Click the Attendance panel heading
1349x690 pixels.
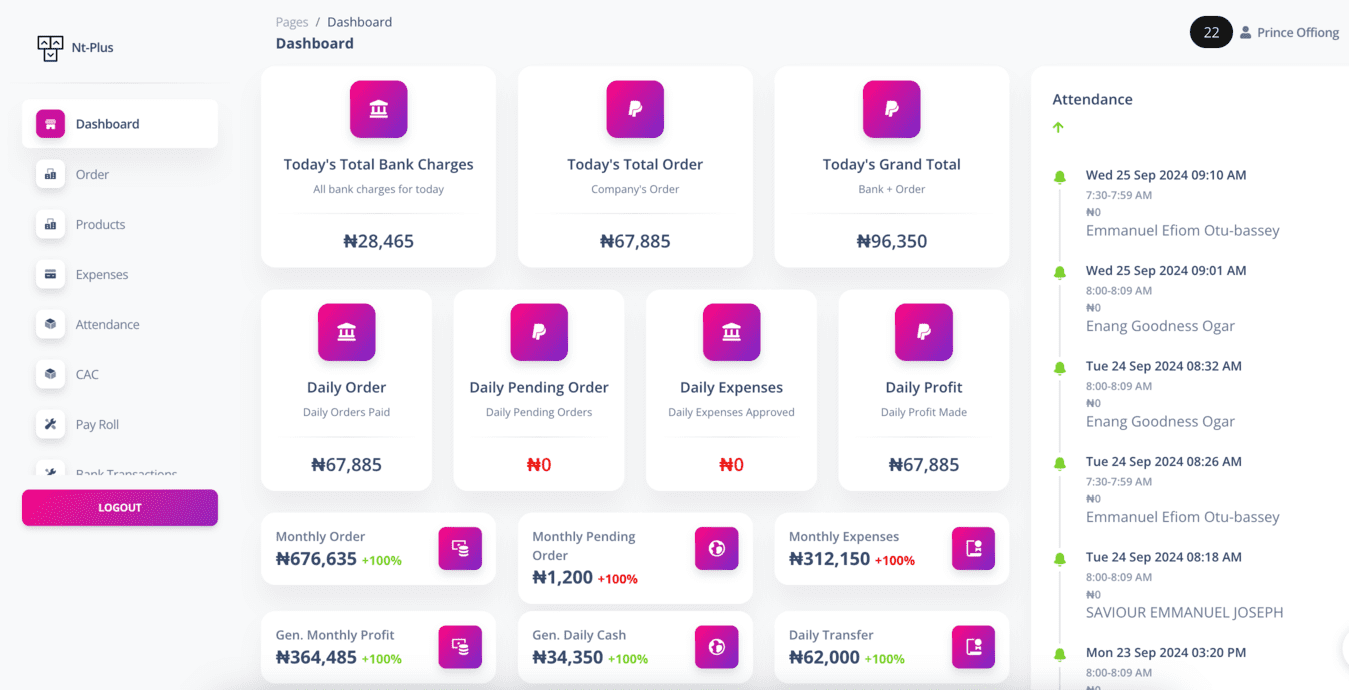coord(1092,100)
